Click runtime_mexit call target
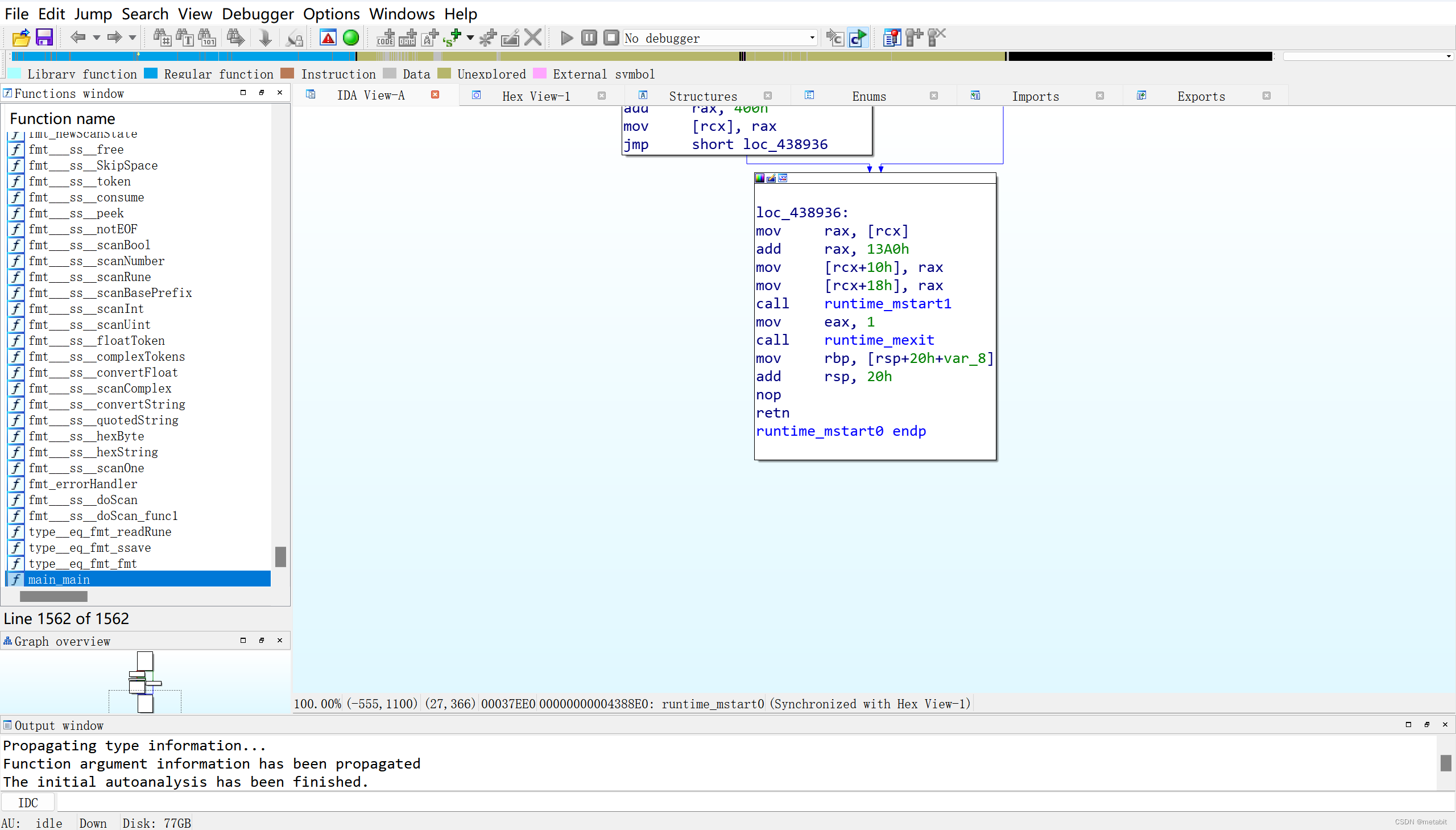This screenshot has width=1456, height=830. tap(879, 340)
